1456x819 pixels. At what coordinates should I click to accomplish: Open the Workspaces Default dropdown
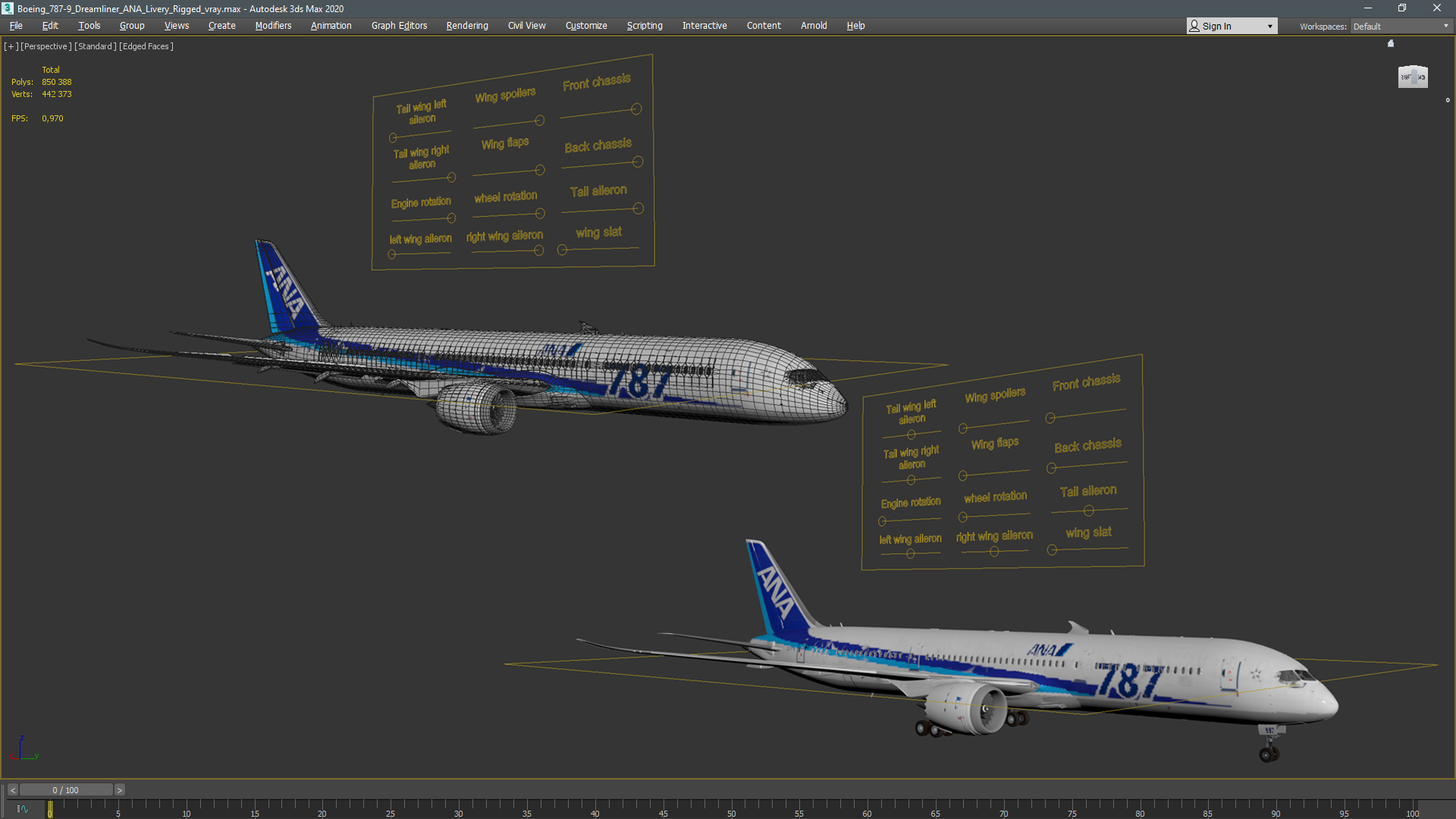tap(1401, 27)
